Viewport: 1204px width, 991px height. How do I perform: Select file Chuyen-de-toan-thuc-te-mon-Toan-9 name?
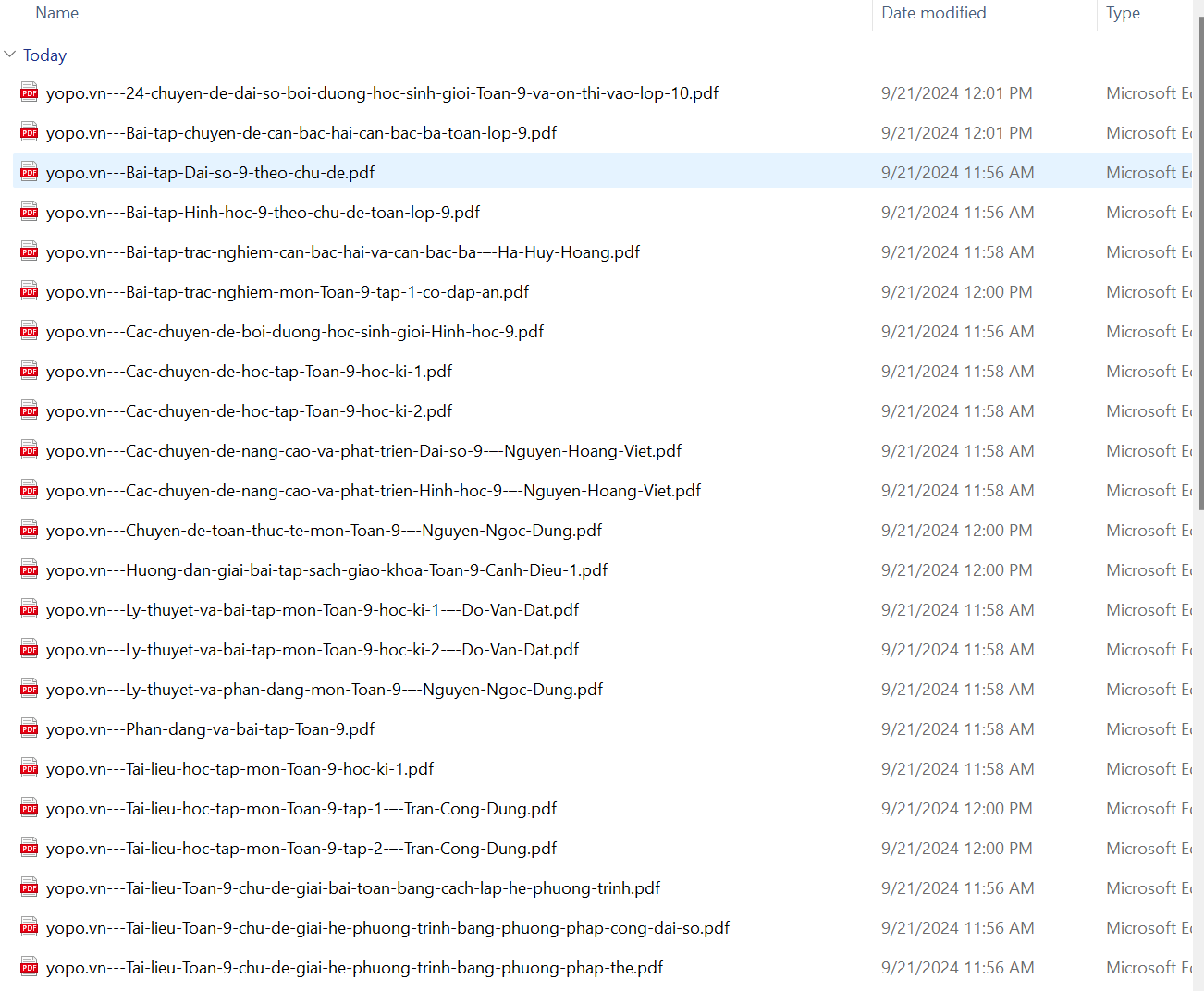point(324,531)
